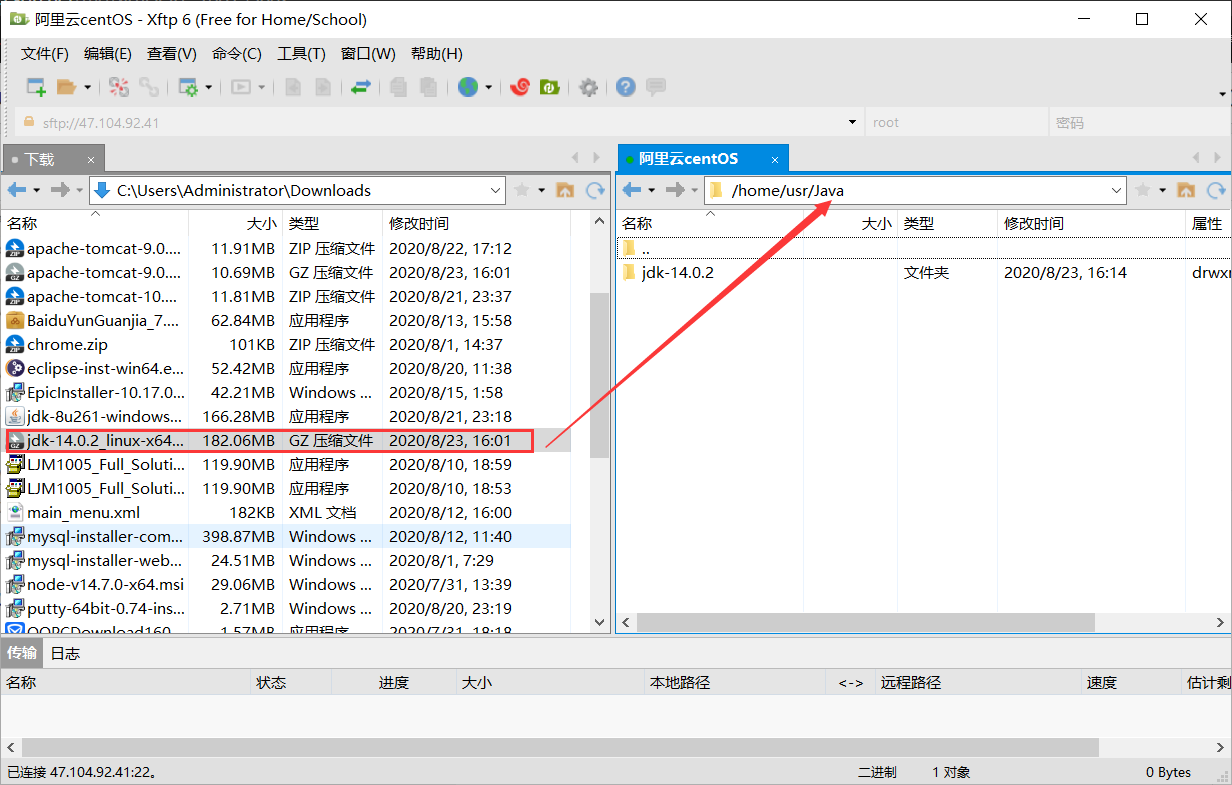Switch to the 传输 tab
1232x785 pixels.
click(x=22, y=654)
